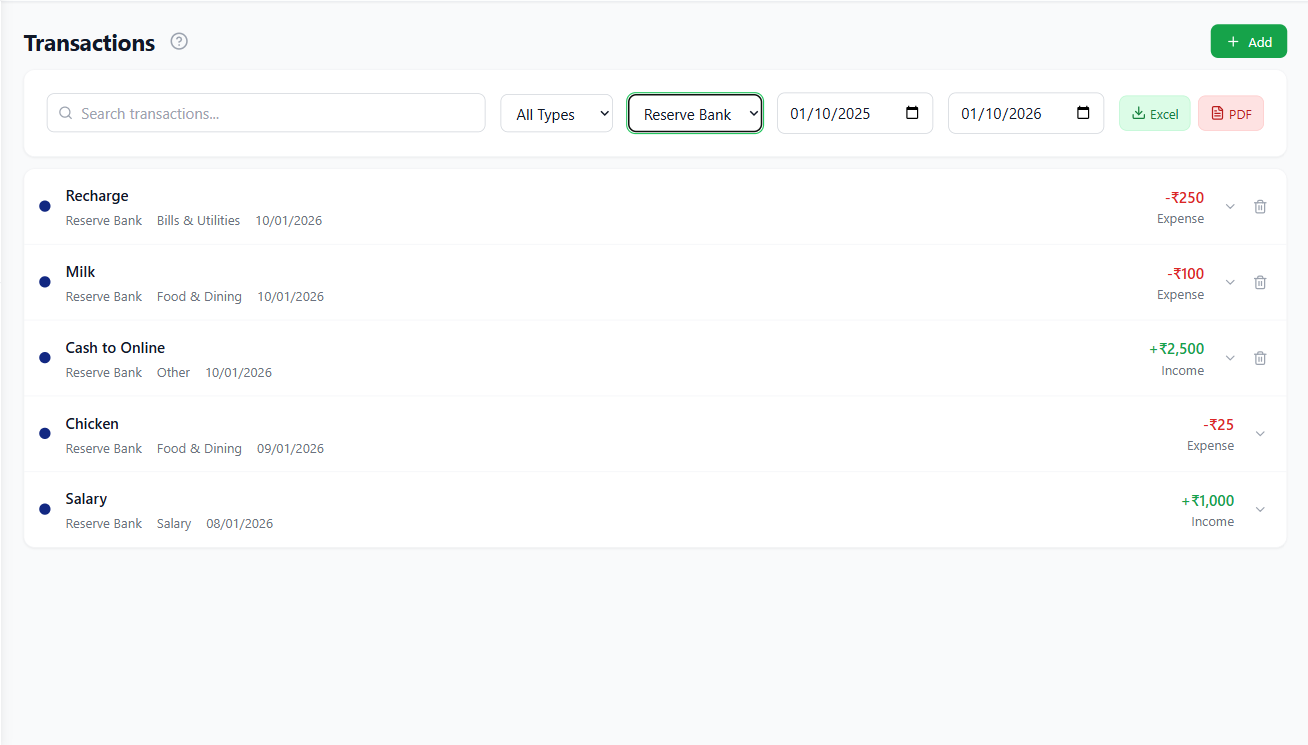Expand the Milk transaction details

1230,282
